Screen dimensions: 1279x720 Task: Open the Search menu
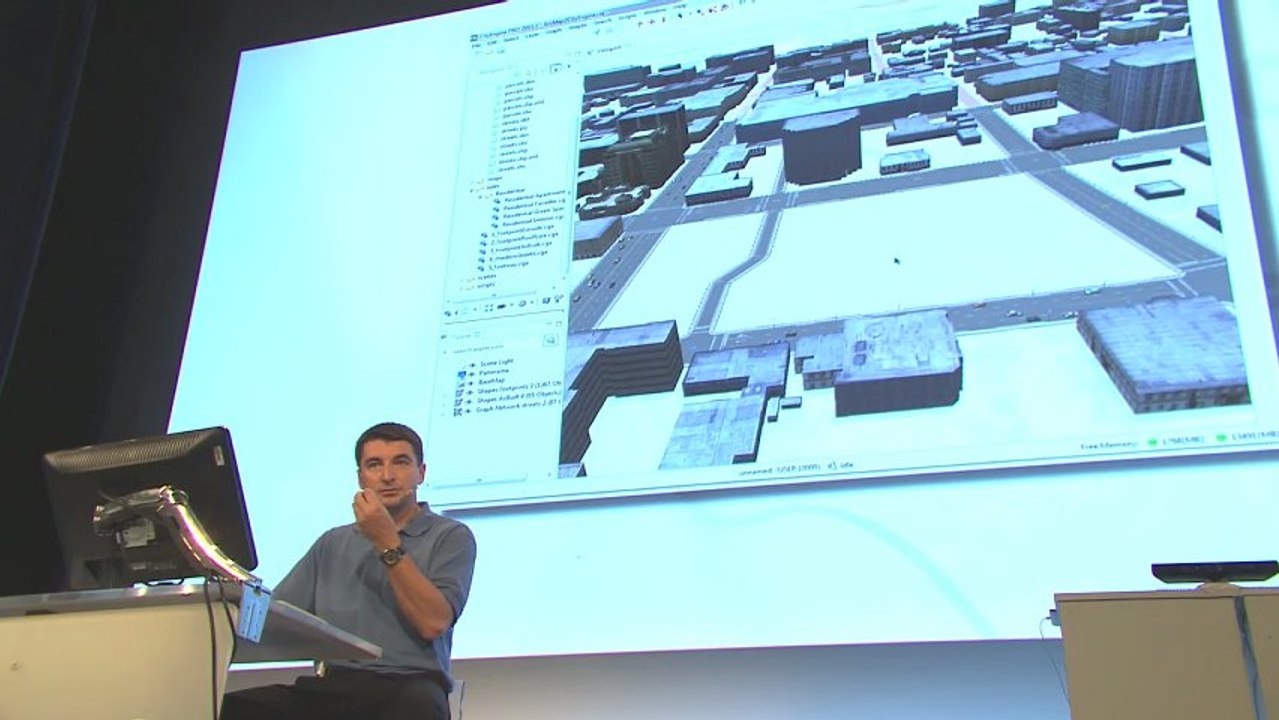(x=603, y=20)
